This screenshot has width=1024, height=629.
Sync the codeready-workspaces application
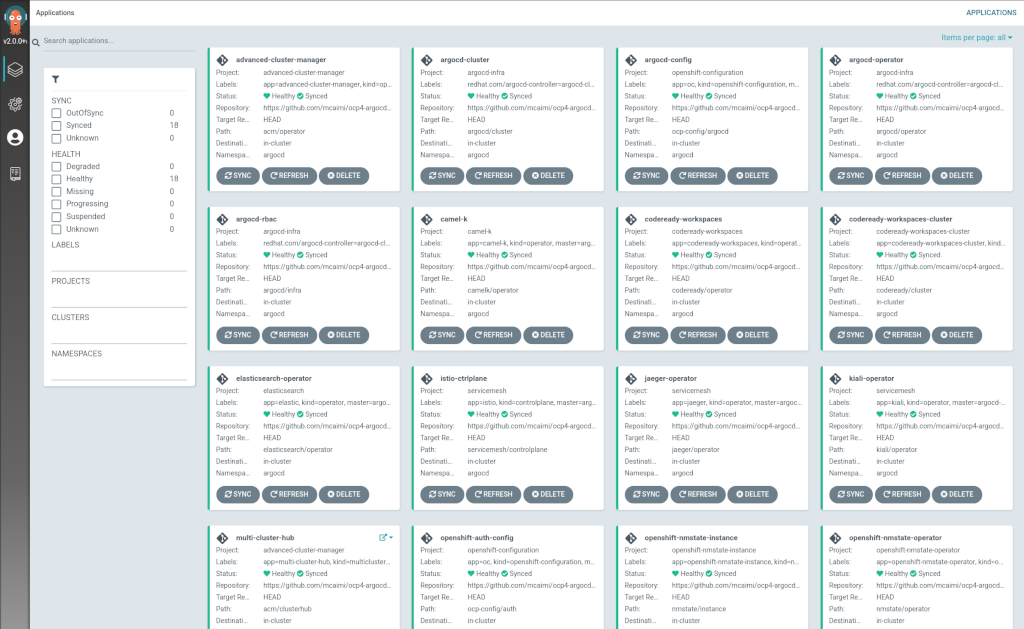pyautogui.click(x=647, y=335)
